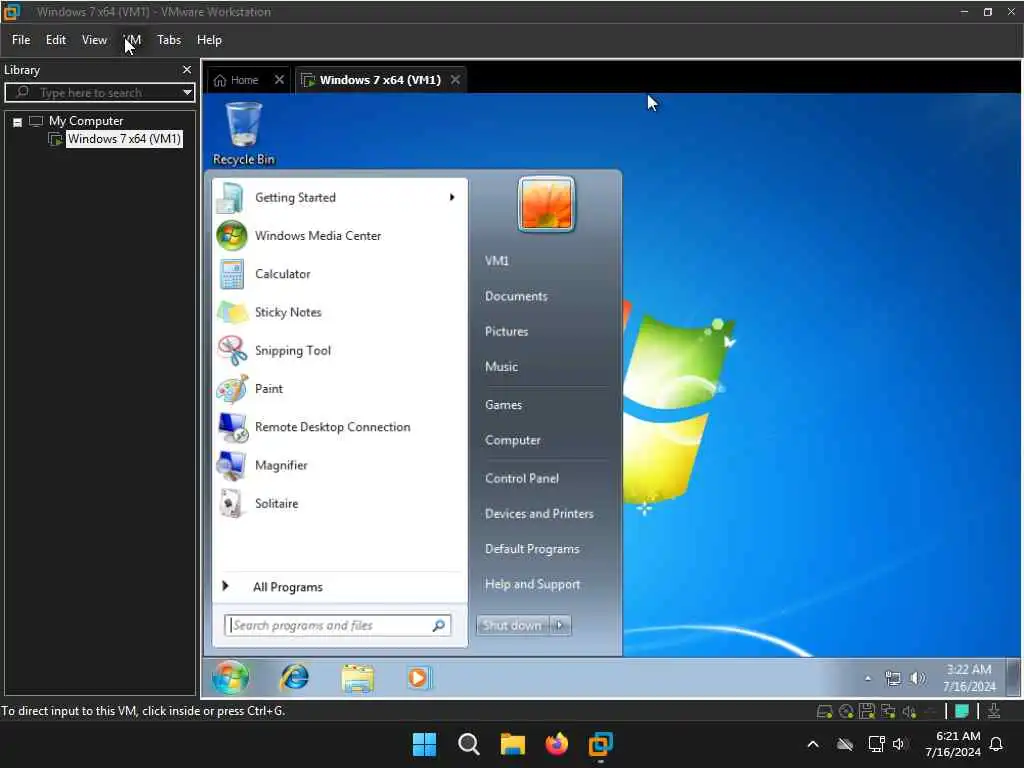Click the download arrow icon in VMware status bar
Screen dimensions: 1024x768
(x=993, y=711)
